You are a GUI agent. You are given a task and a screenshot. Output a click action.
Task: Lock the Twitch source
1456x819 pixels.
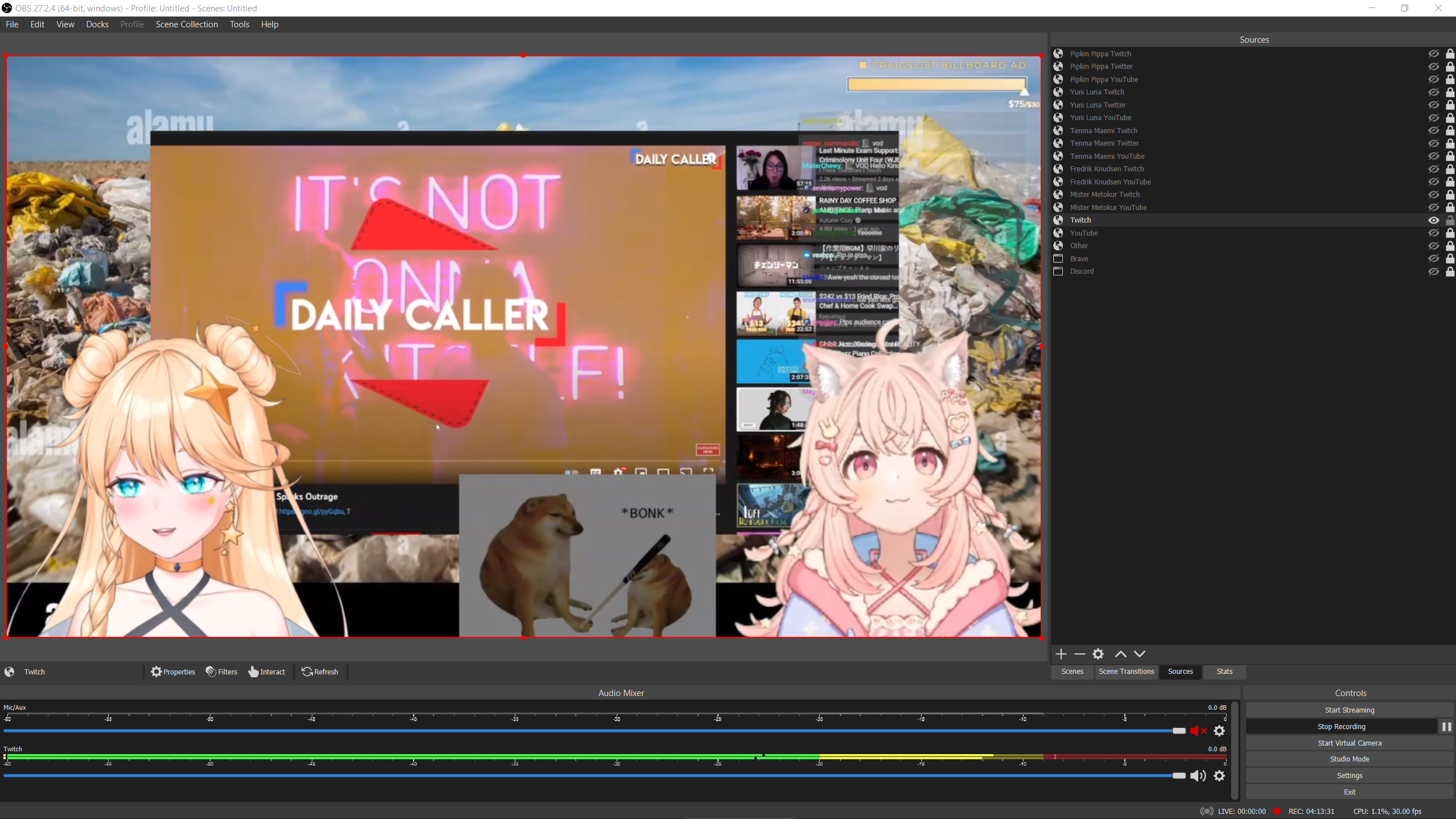[x=1450, y=220]
